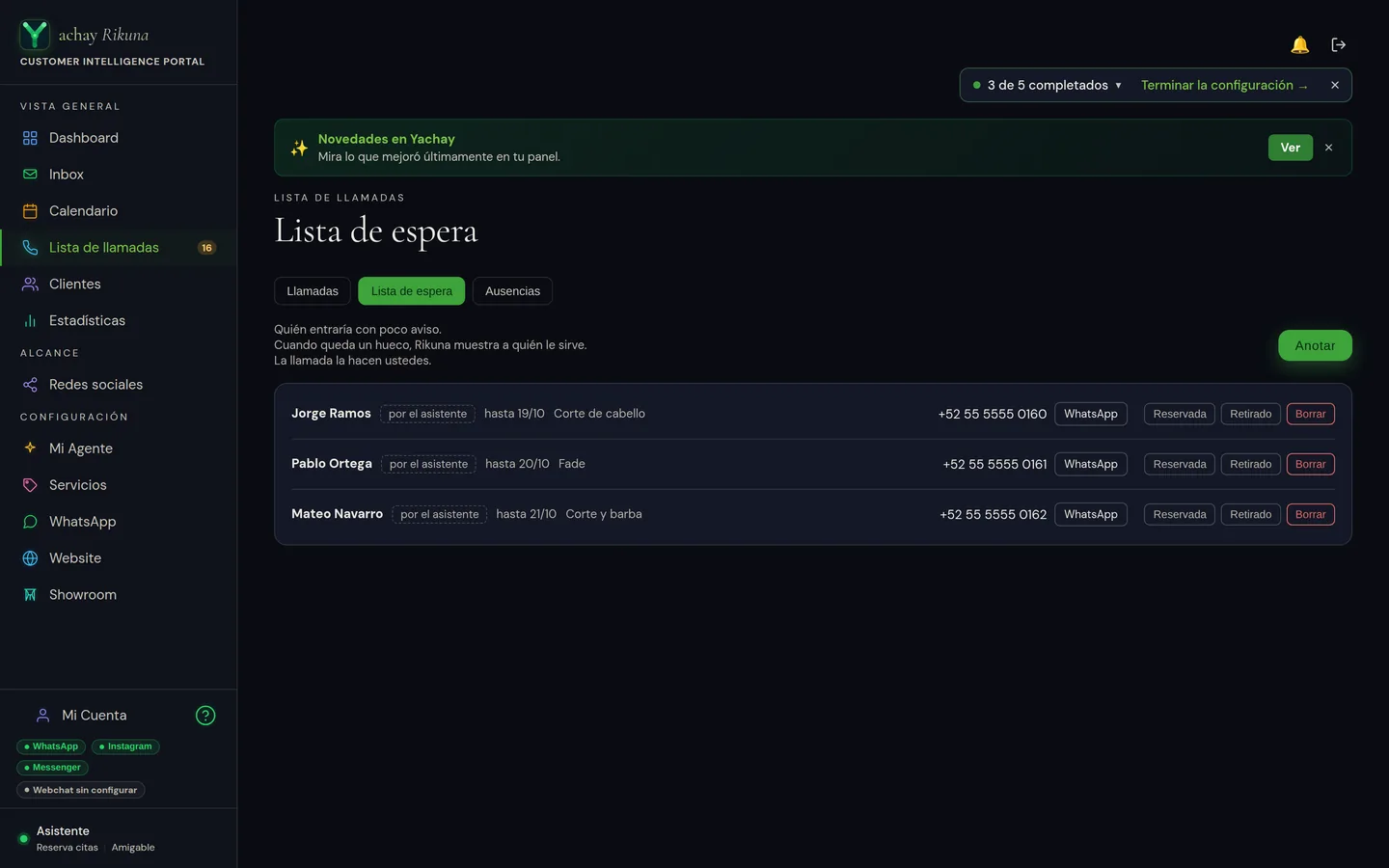The width and height of the screenshot is (1389, 868).
Task: Click Terminar la configuración link
Action: 1224,85
